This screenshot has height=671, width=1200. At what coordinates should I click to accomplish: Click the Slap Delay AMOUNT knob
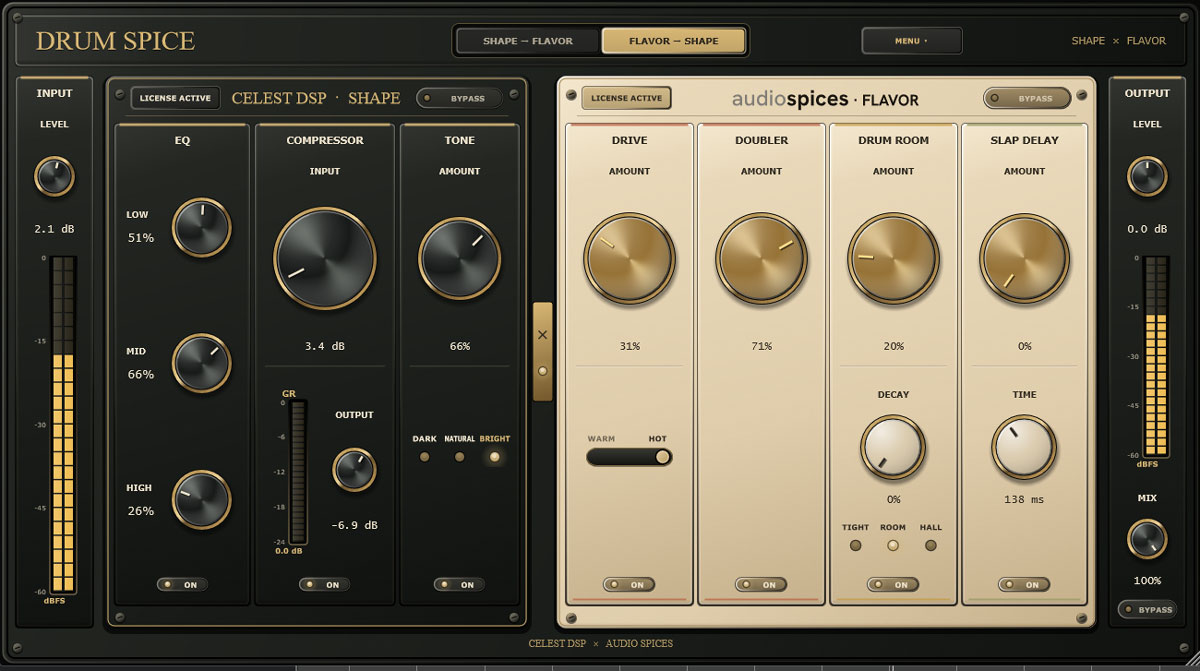(1024, 259)
